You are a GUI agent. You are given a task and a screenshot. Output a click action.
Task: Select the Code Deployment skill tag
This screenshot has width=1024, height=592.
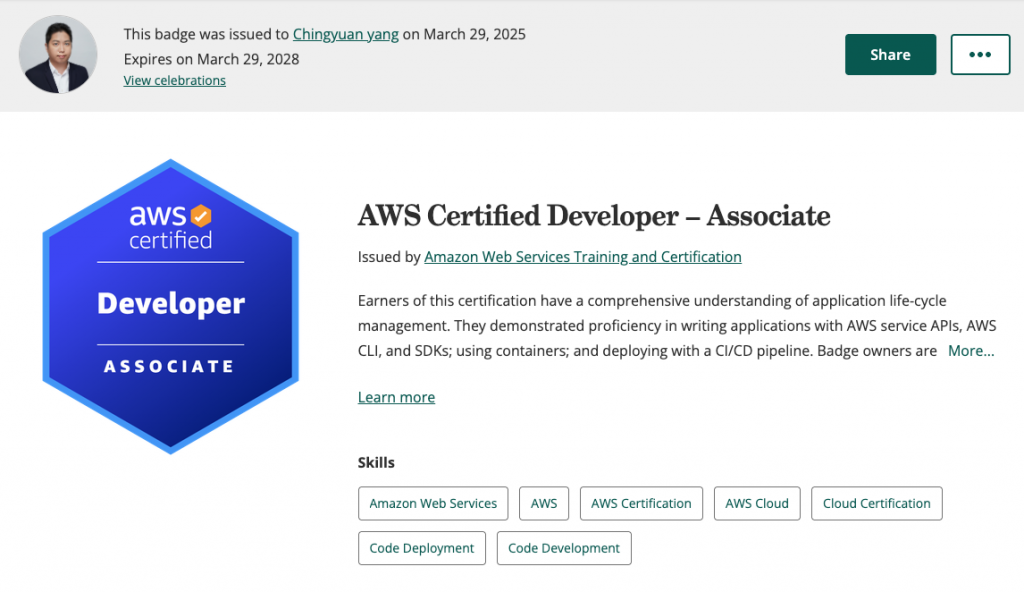click(x=422, y=548)
